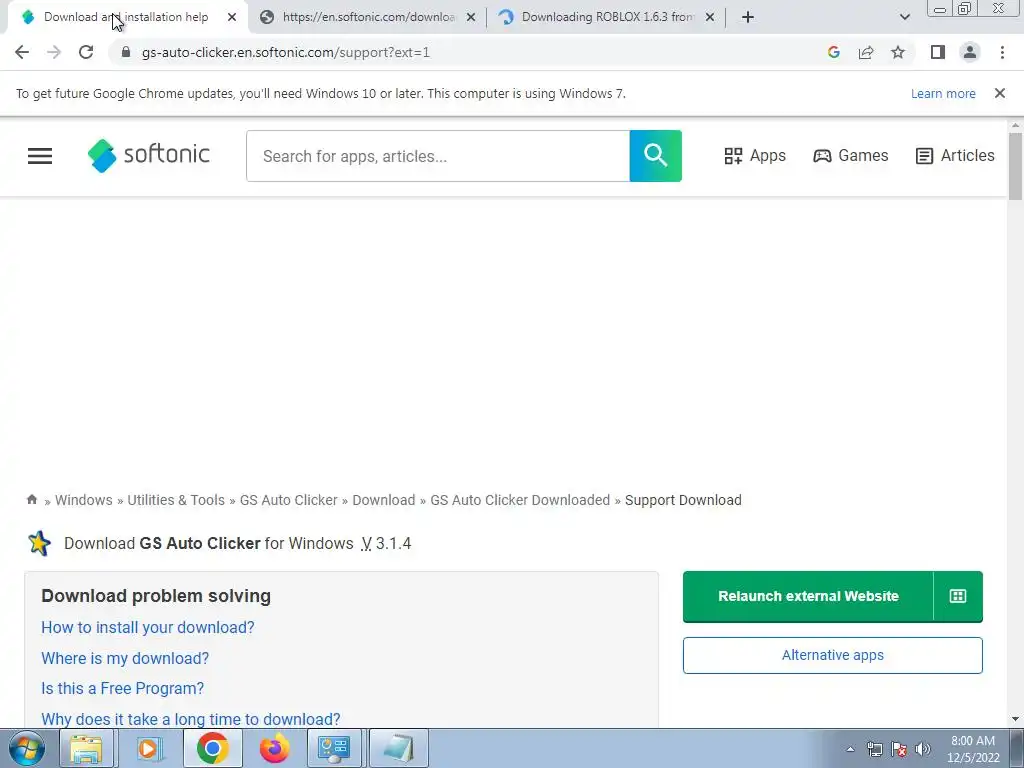The image size is (1024, 768).
Task: Click Utilities & Tools breadcrumb link
Action: tap(176, 500)
